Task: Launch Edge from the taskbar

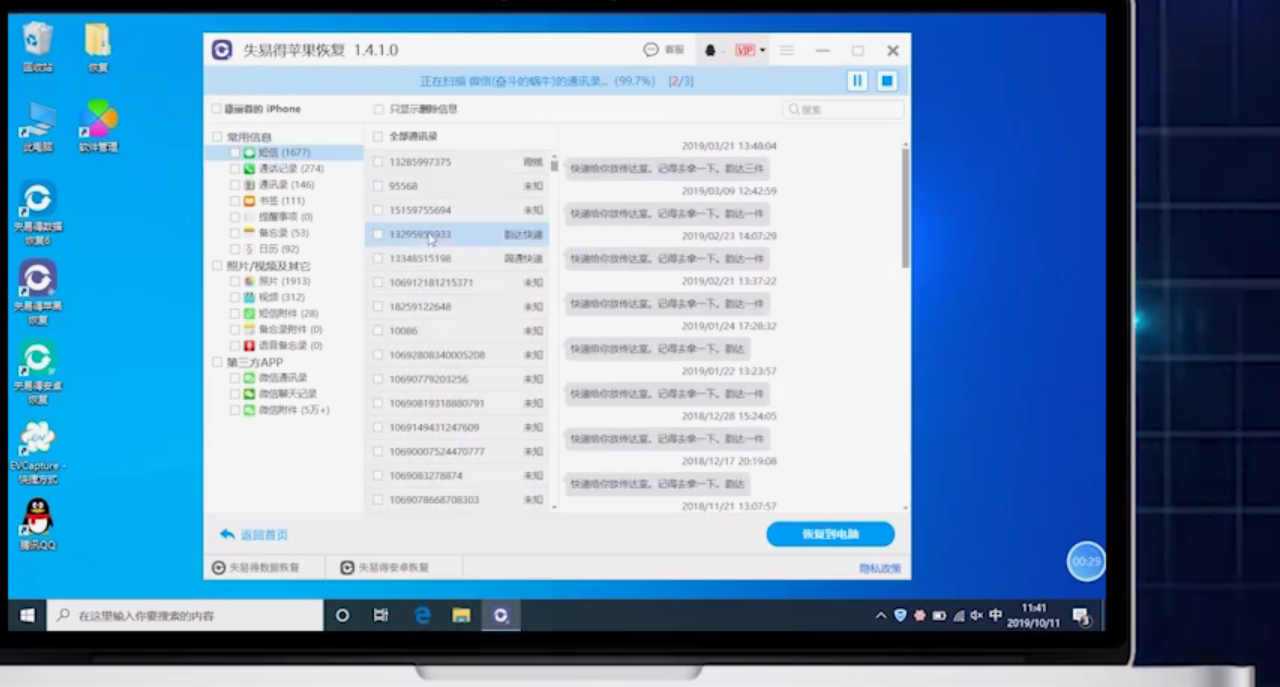Action: tap(422, 615)
